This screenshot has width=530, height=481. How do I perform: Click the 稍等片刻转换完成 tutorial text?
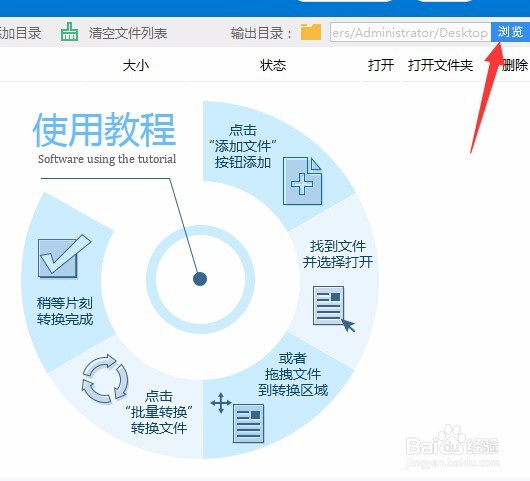(65, 311)
